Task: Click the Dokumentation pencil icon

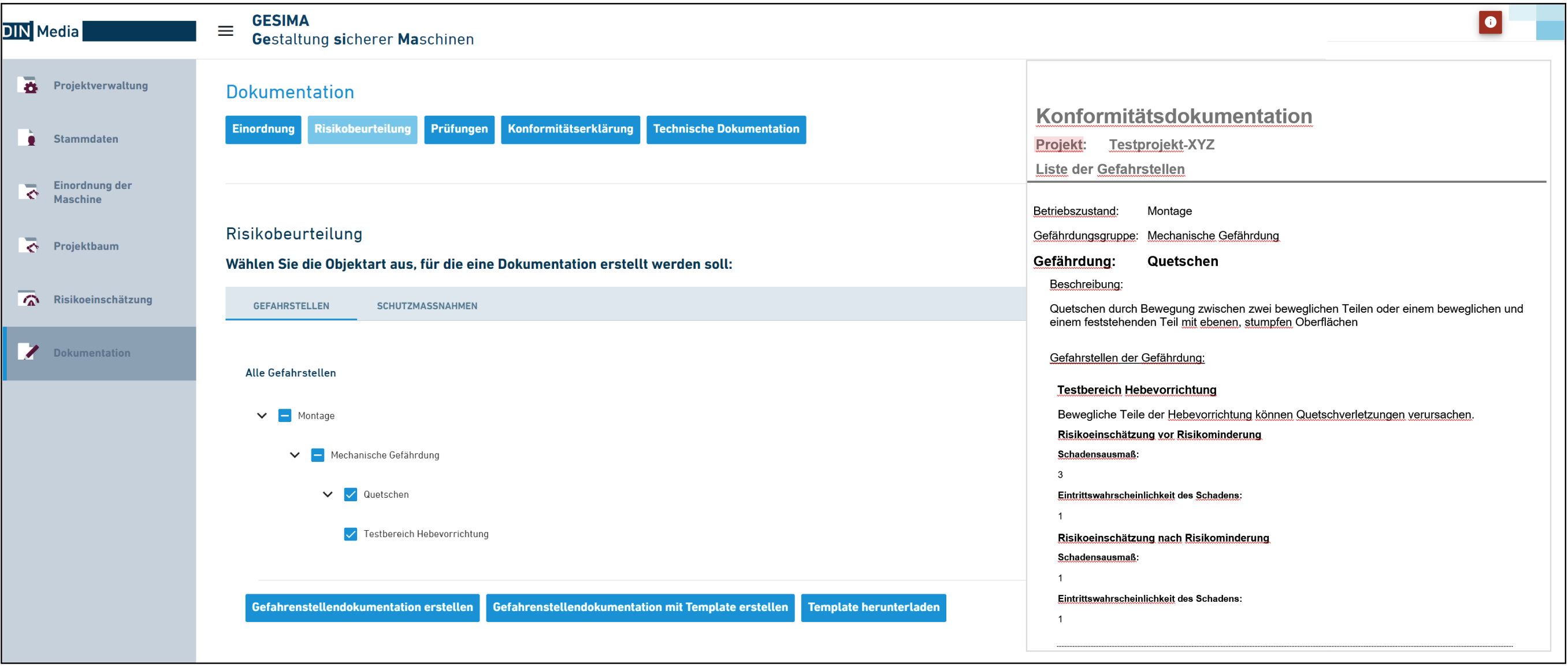Action: [28, 352]
